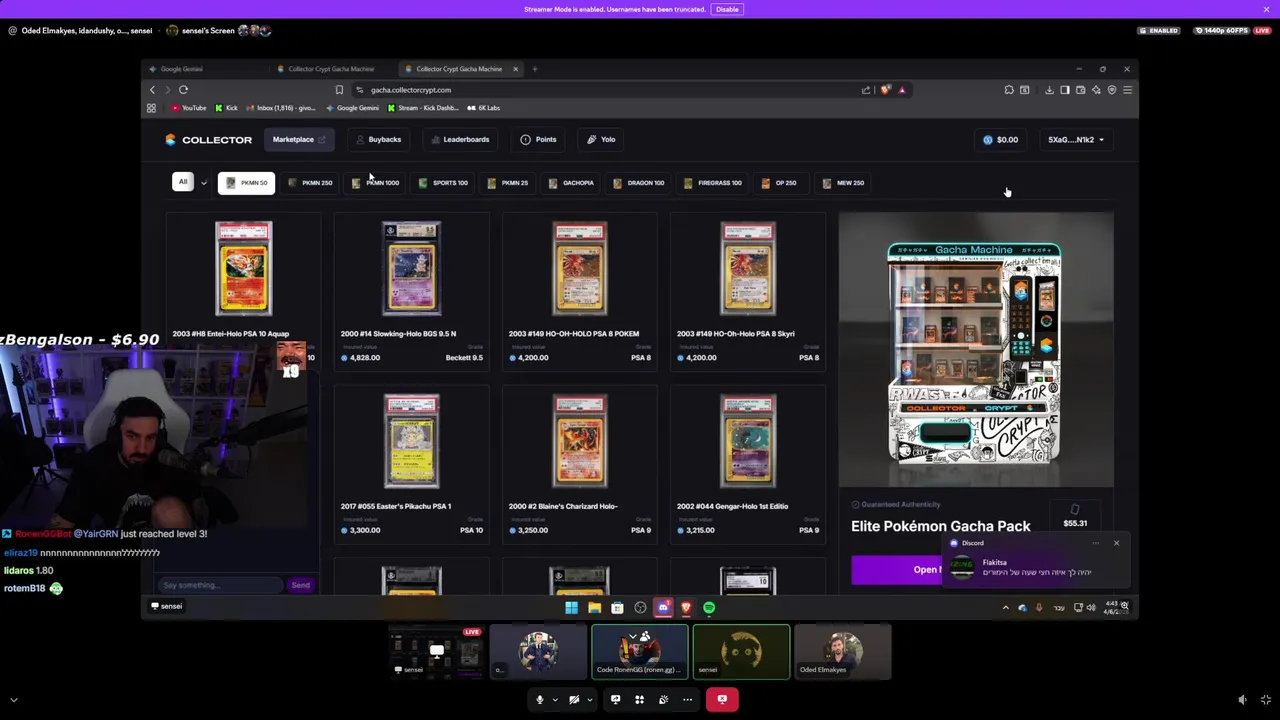The height and width of the screenshot is (720, 1280).
Task: Open browser downloads icon
Action: click(1049, 90)
